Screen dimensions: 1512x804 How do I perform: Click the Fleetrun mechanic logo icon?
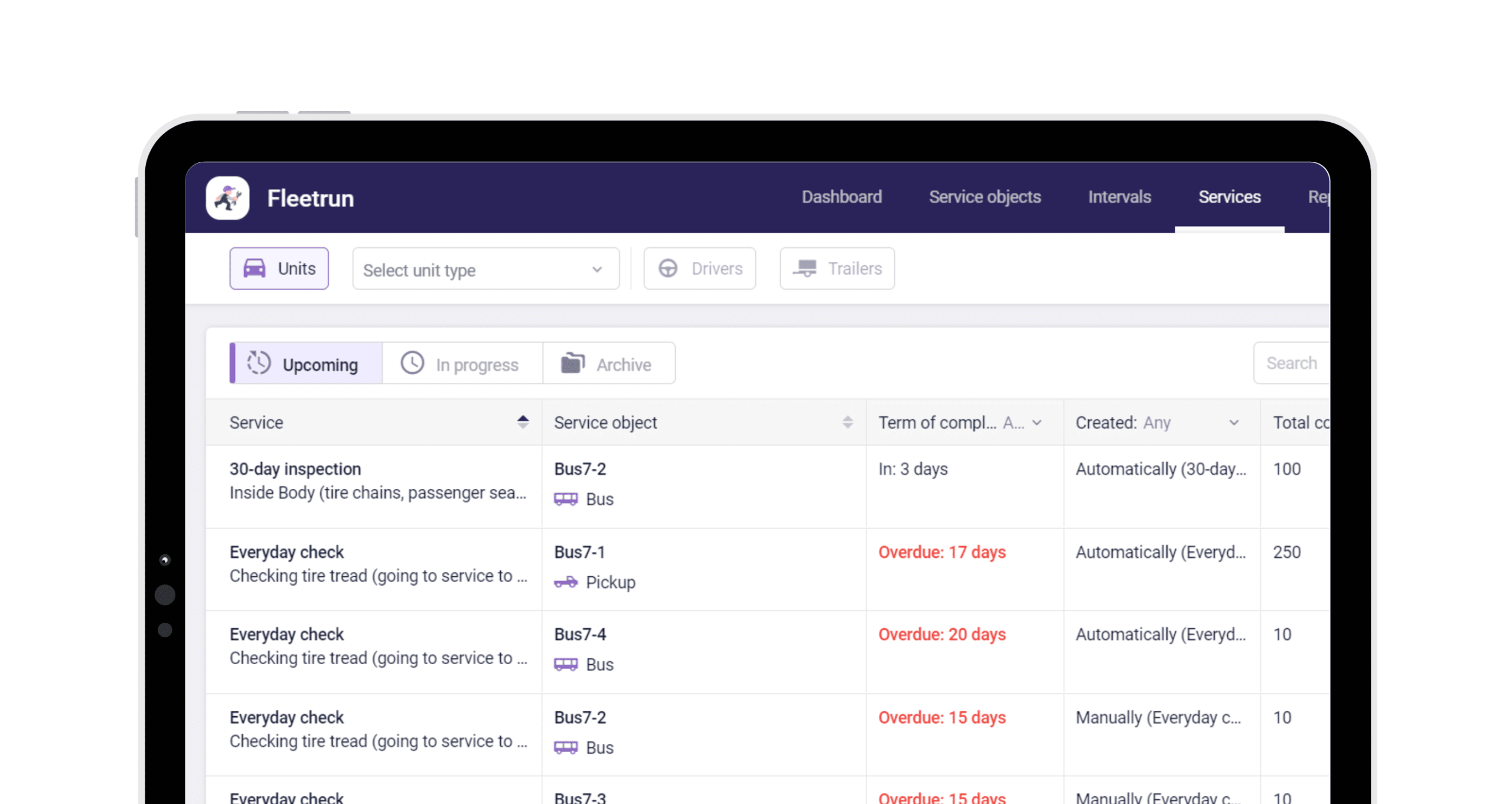pyautogui.click(x=227, y=198)
